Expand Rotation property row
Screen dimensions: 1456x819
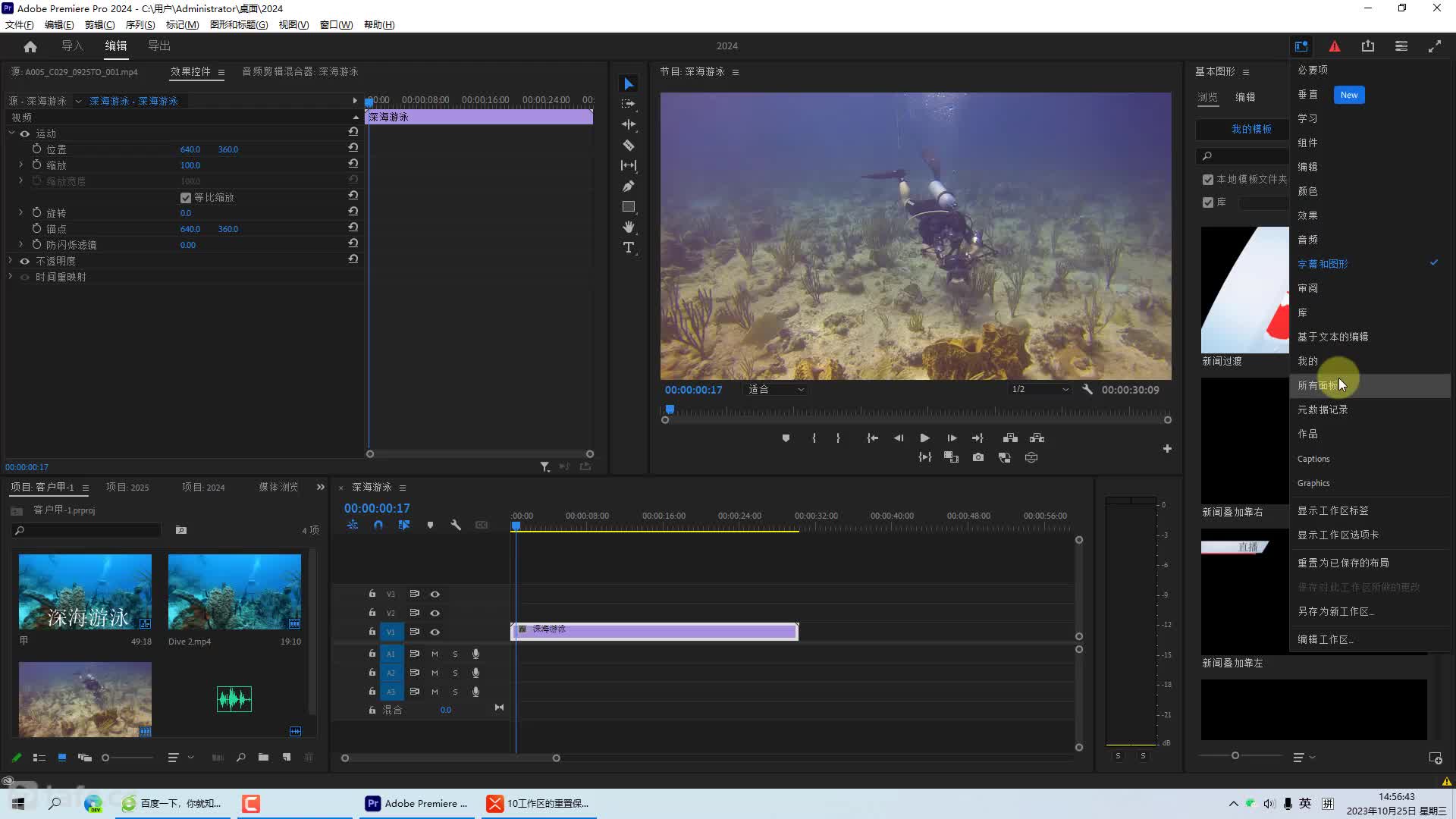click(21, 212)
